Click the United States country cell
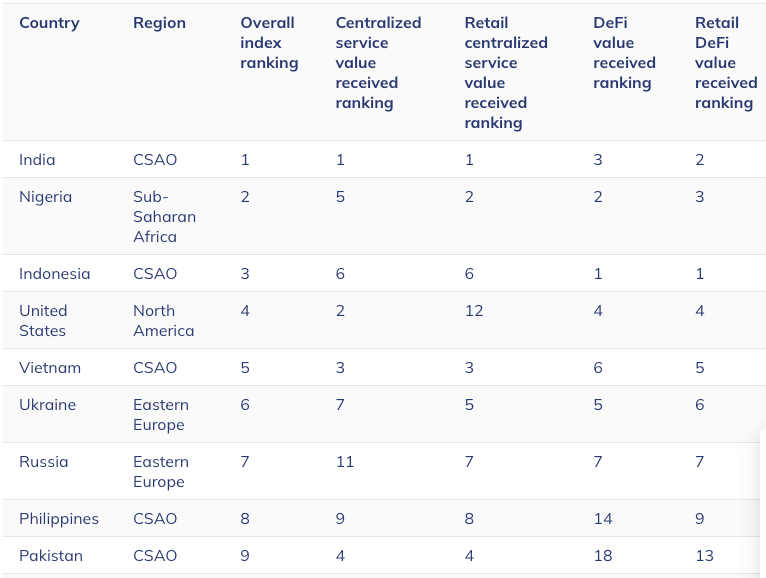The image size is (766, 578). pyautogui.click(x=43, y=321)
